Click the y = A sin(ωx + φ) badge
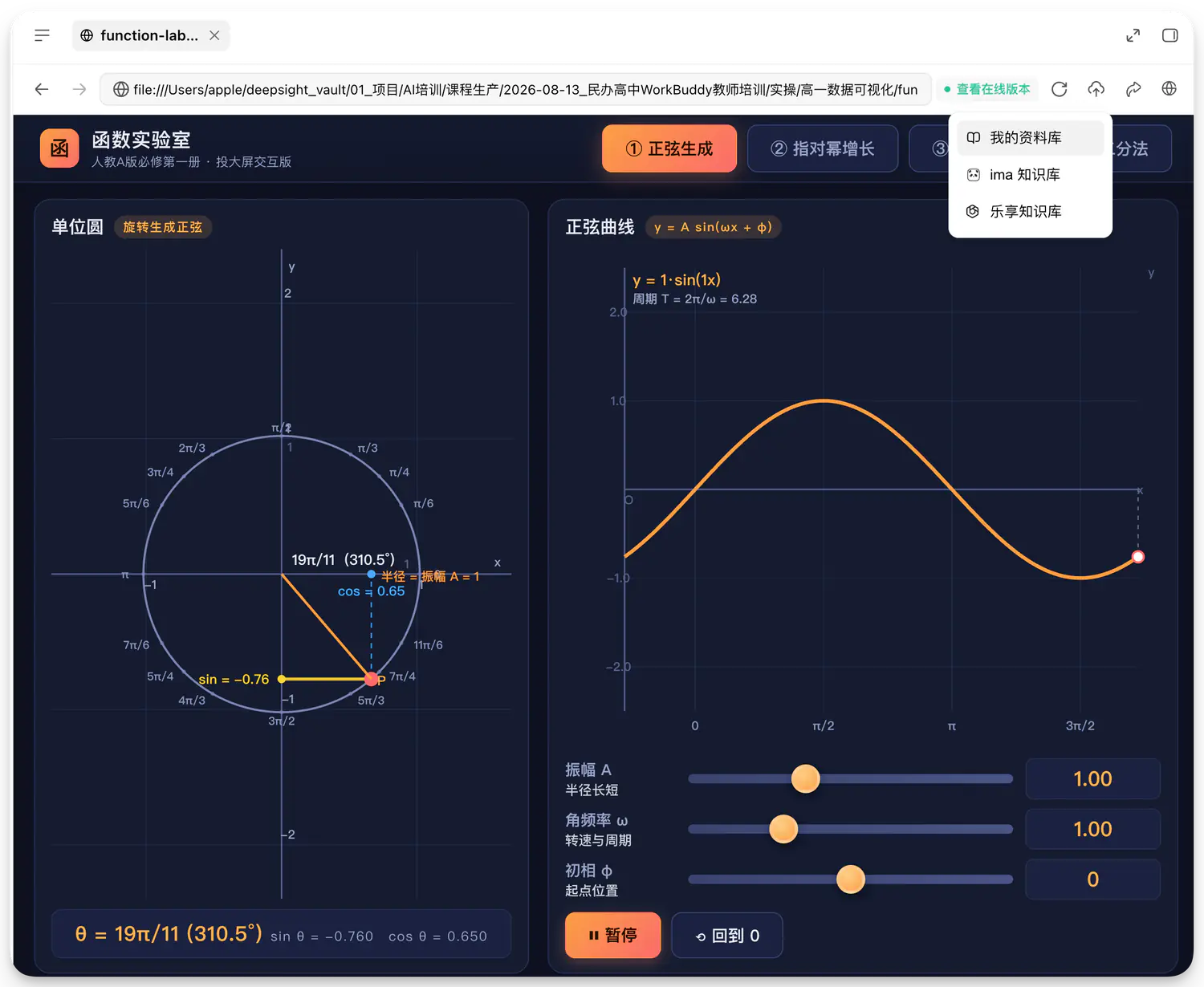Screen dimensions: 1204x987 [714, 227]
